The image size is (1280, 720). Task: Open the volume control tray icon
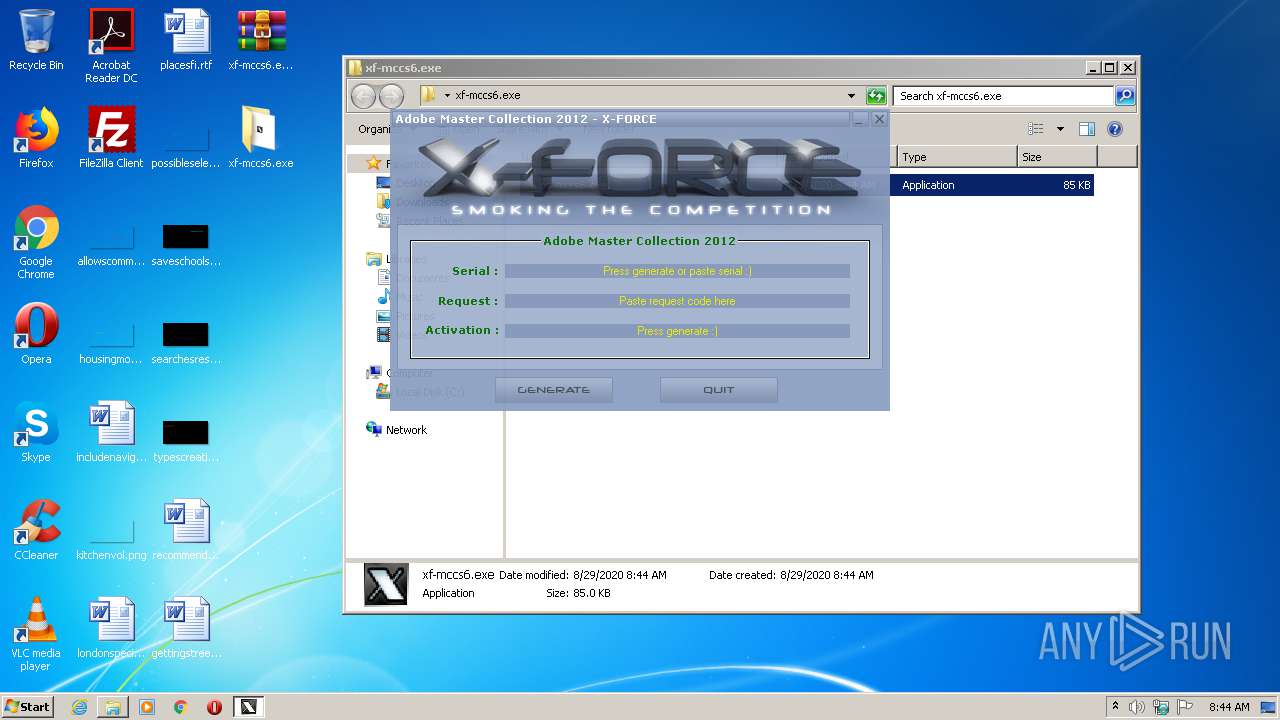pyautogui.click(x=1137, y=707)
